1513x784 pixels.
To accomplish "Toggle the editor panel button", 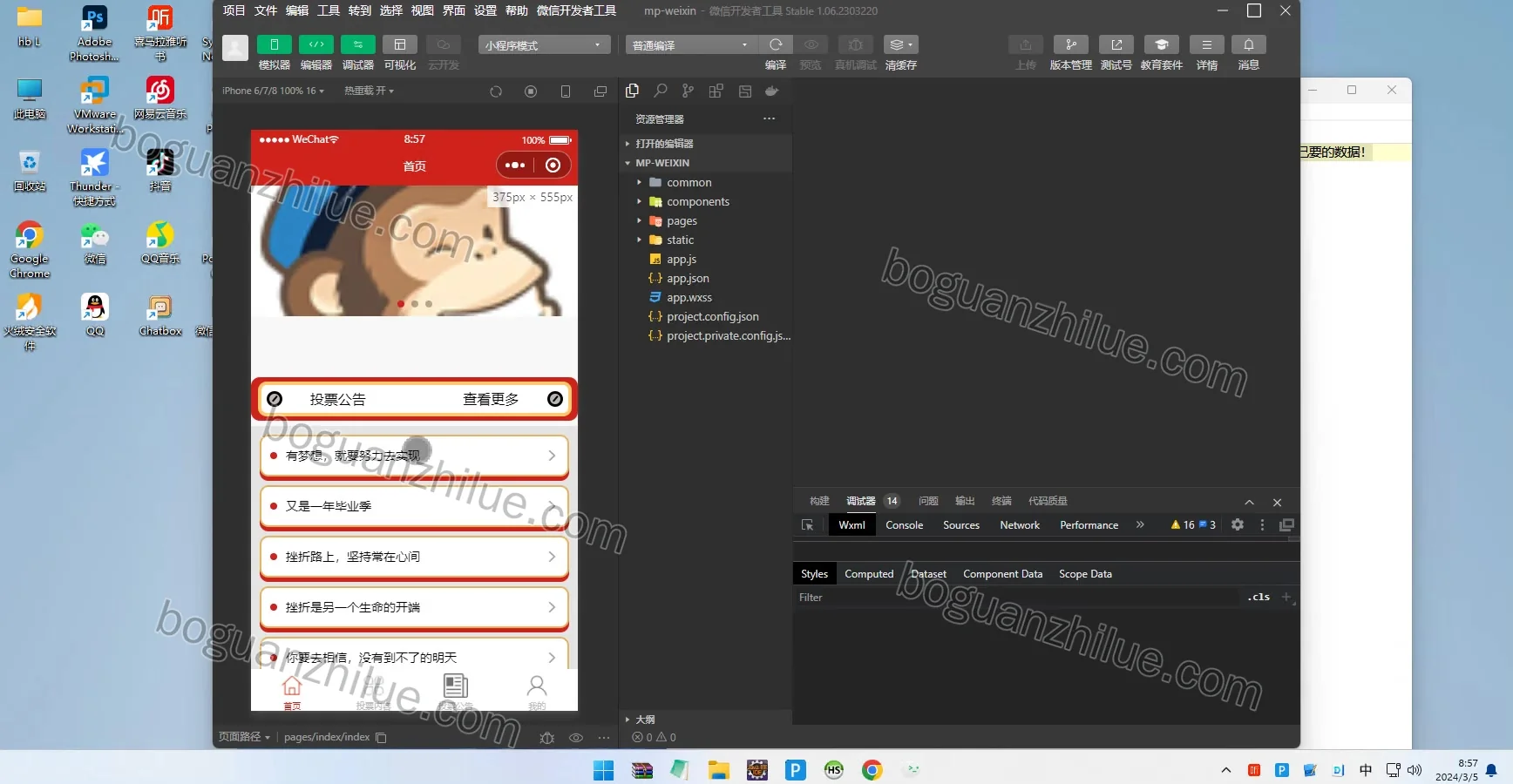I will pos(315,44).
